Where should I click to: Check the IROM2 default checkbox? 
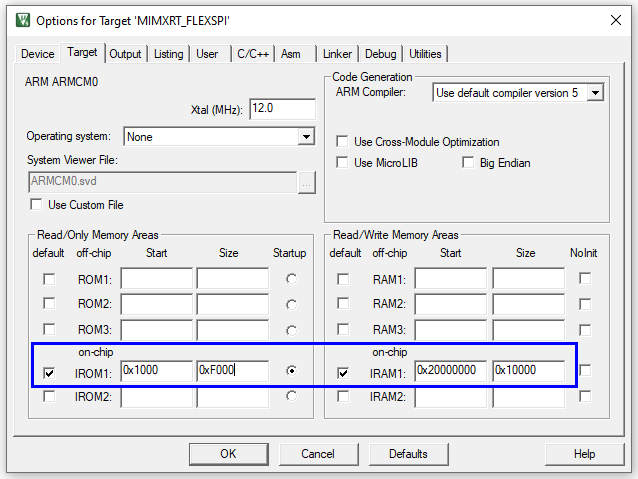coord(49,396)
